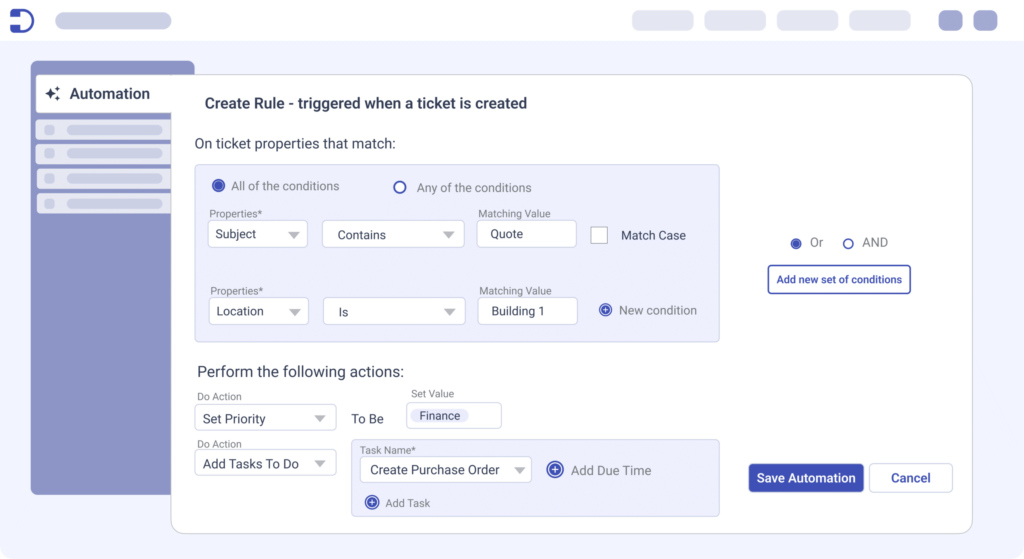The width and height of the screenshot is (1024, 559).
Task: Click the plus icon for New condition
Action: 605,310
